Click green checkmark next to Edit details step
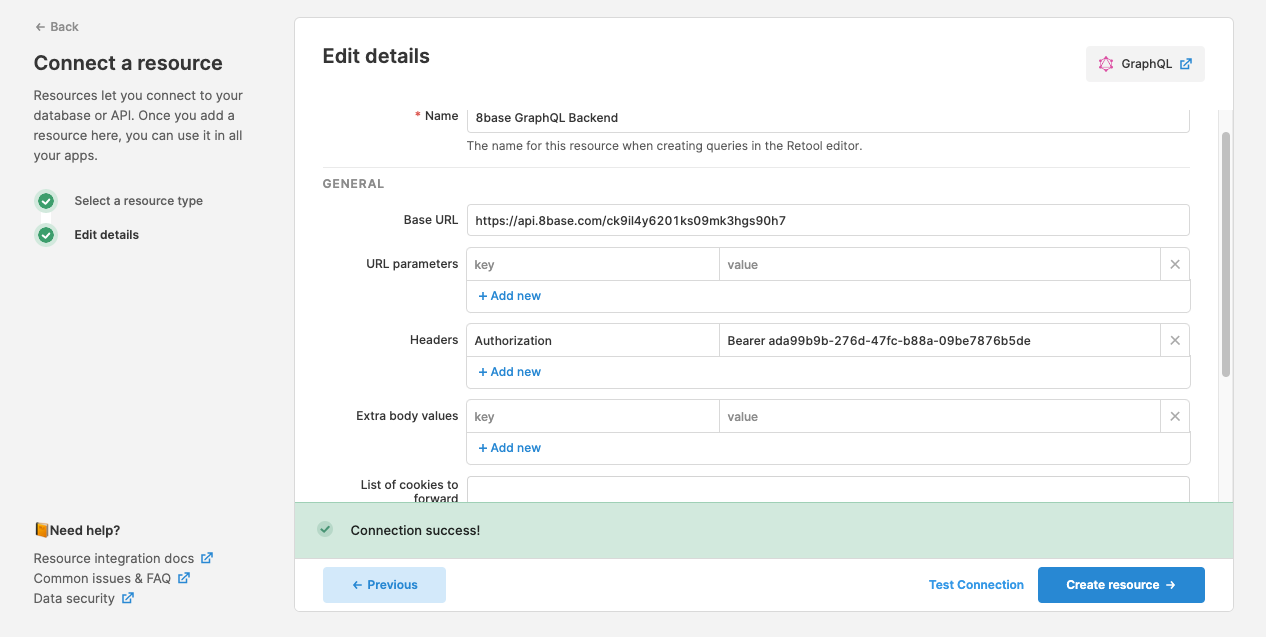1266x637 pixels. click(46, 234)
